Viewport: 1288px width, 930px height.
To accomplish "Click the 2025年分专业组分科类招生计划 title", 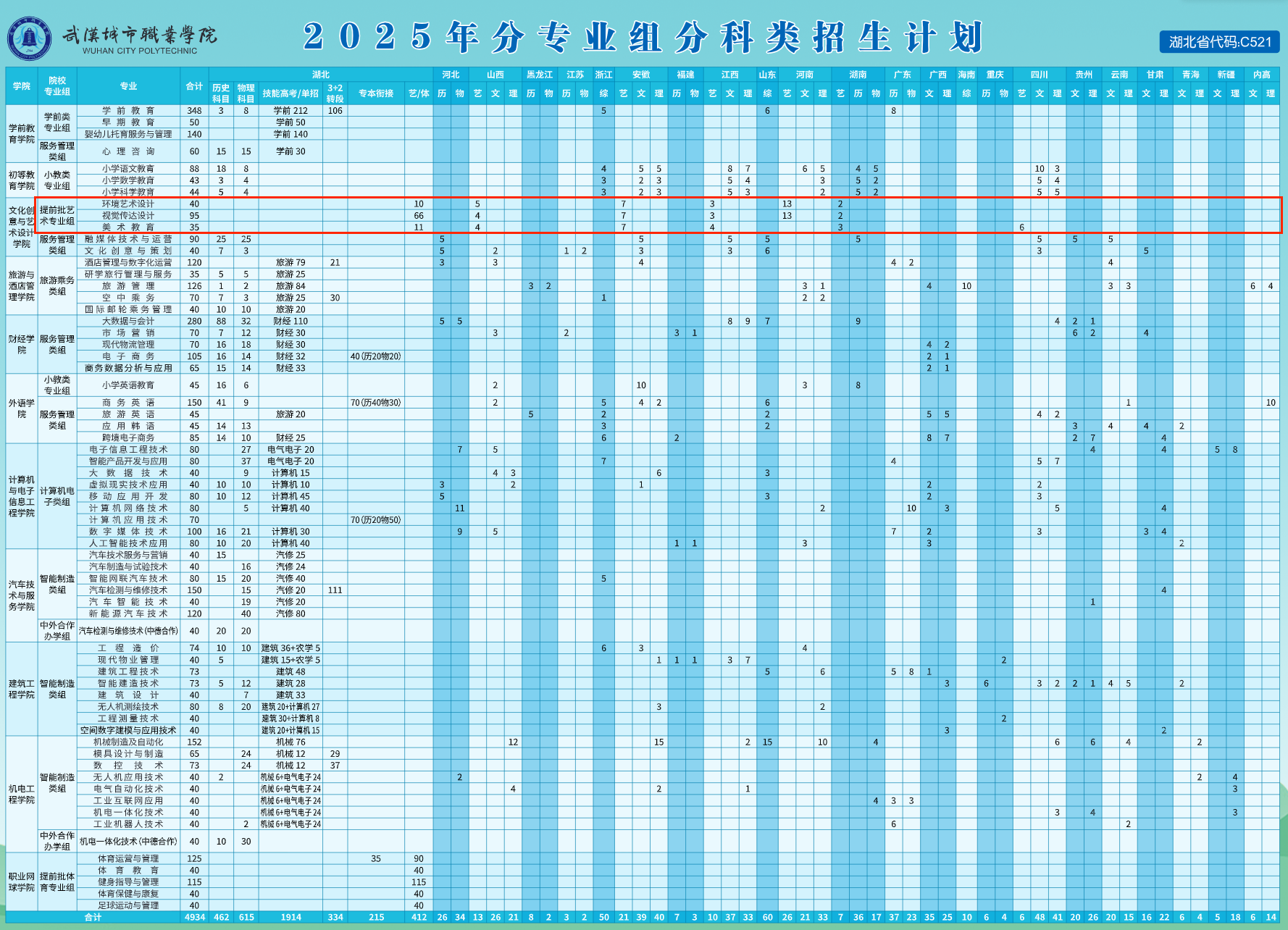I will click(x=643, y=37).
